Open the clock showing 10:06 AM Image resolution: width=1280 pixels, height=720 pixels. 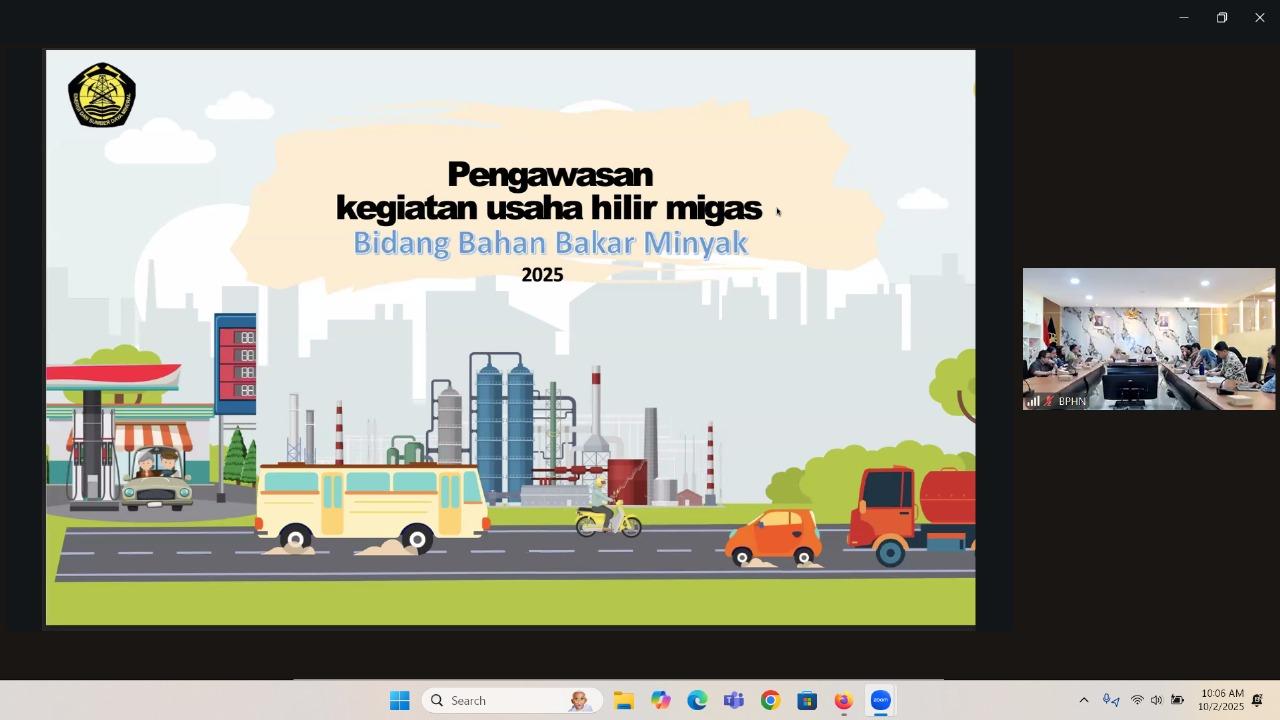[1221, 700]
